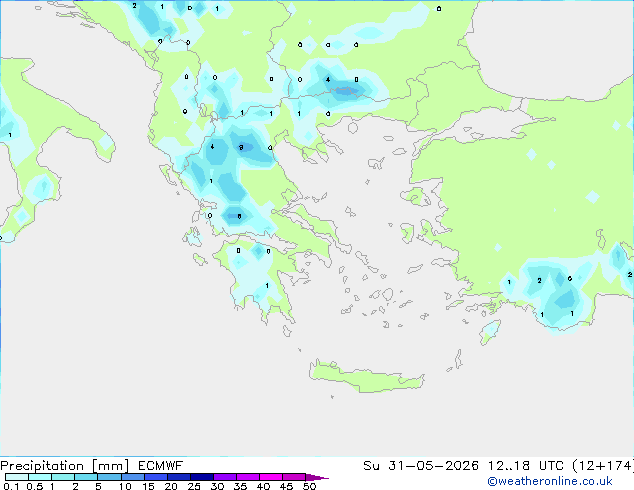Click the violet 30–35 legend swatch

(225, 477)
